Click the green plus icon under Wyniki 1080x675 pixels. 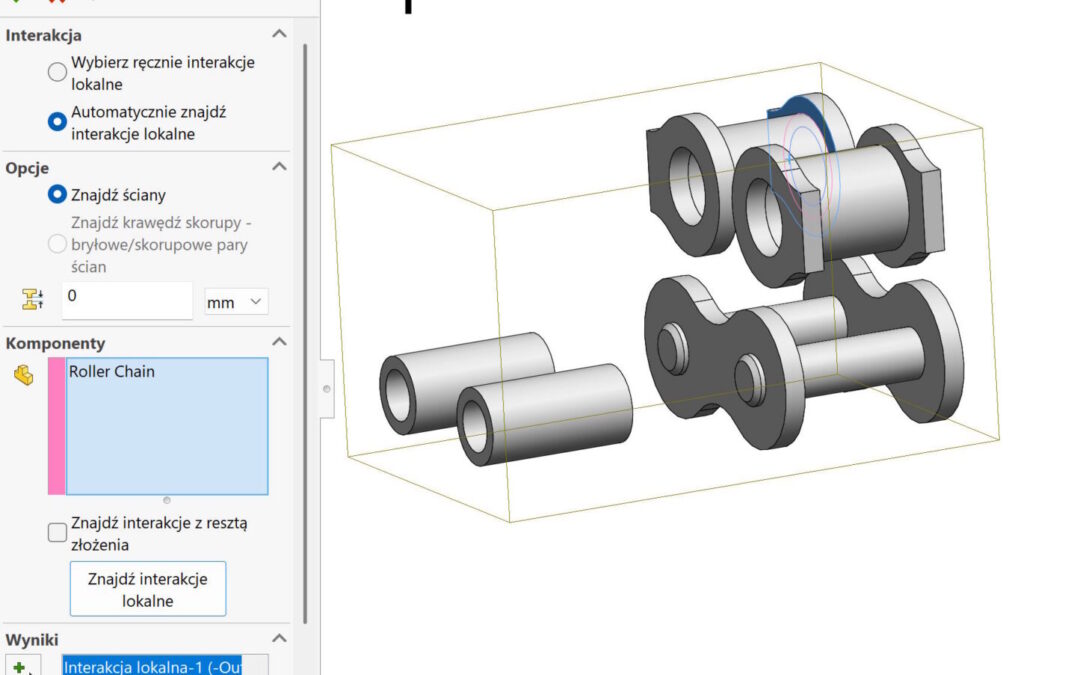[19, 666]
